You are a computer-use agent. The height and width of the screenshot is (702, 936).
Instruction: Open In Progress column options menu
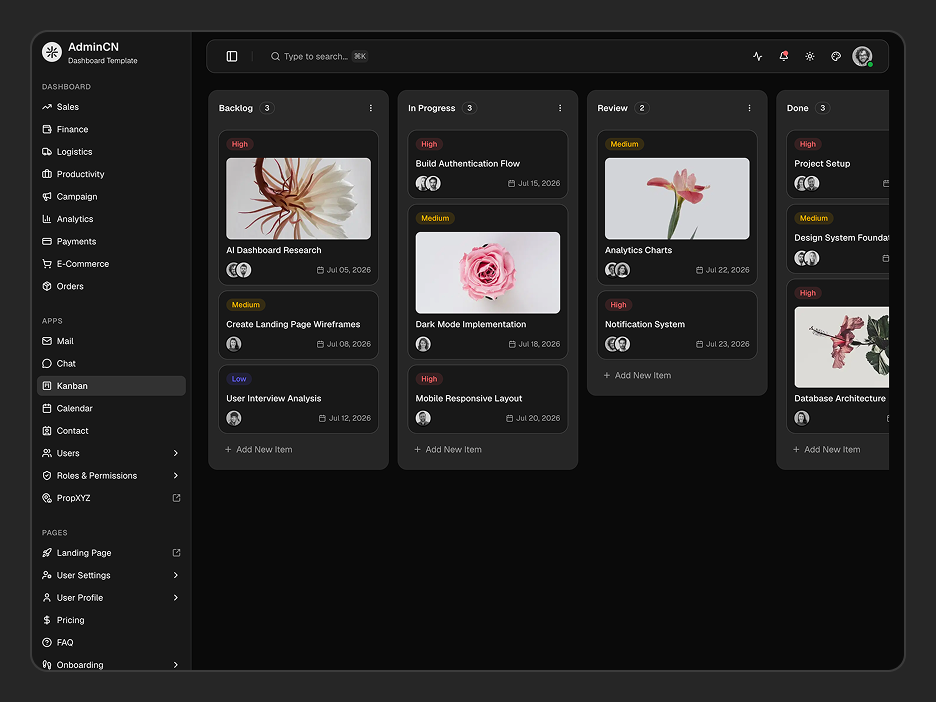point(560,108)
